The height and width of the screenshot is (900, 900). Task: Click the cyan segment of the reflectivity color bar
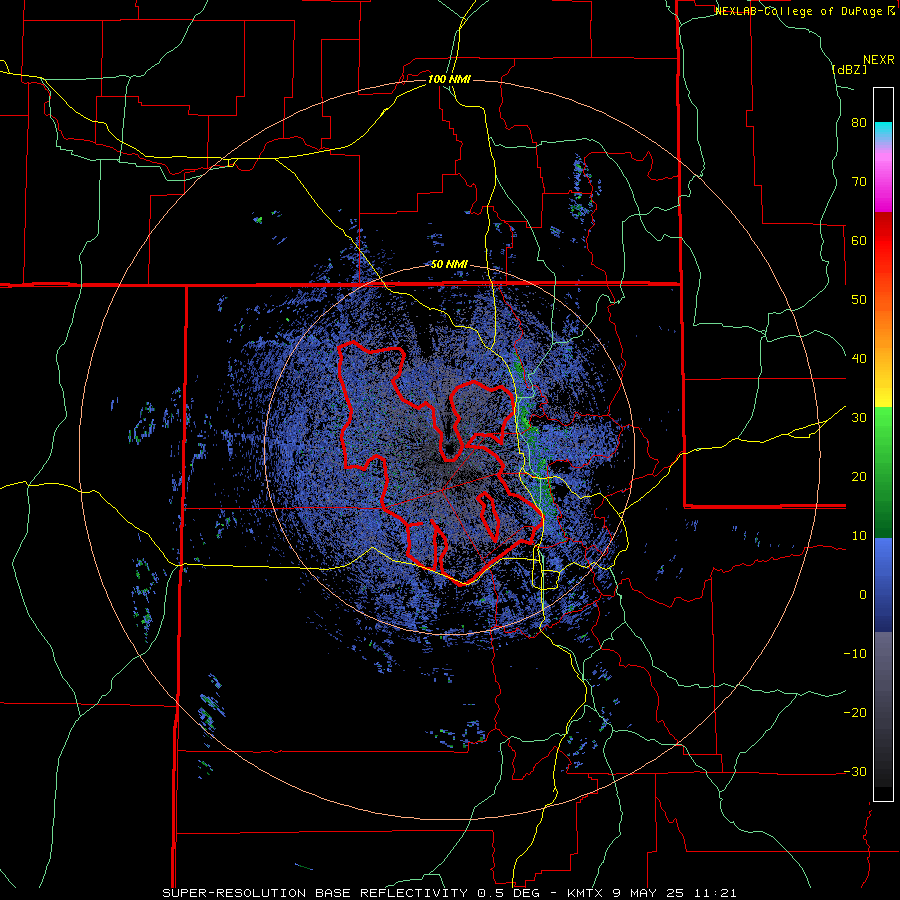[x=883, y=129]
